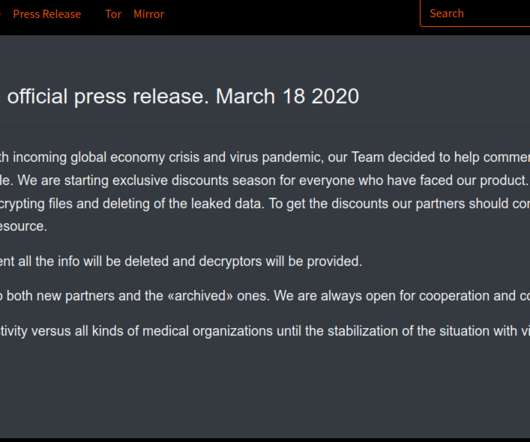Click the line starting "incoming global economy crisis"
Image resolution: width=530 pixels, height=442 pixels.
click(265, 157)
